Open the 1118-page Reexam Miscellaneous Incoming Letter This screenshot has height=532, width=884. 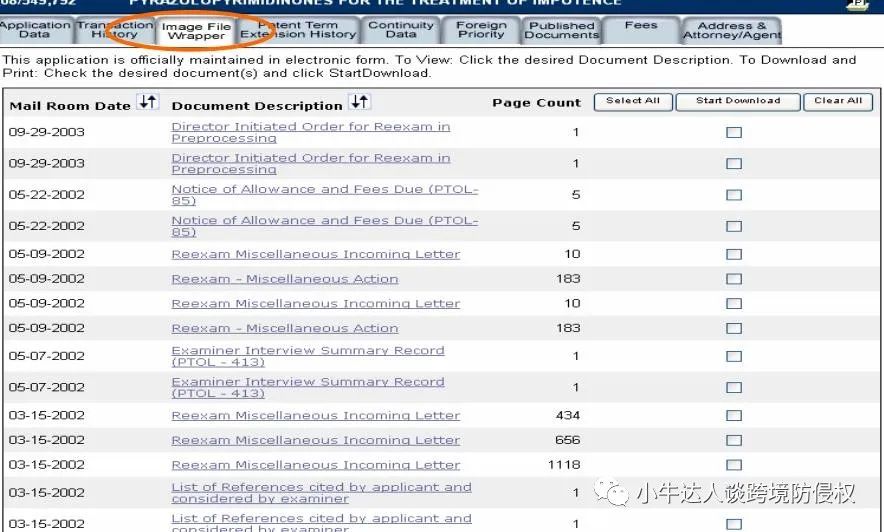coord(316,466)
